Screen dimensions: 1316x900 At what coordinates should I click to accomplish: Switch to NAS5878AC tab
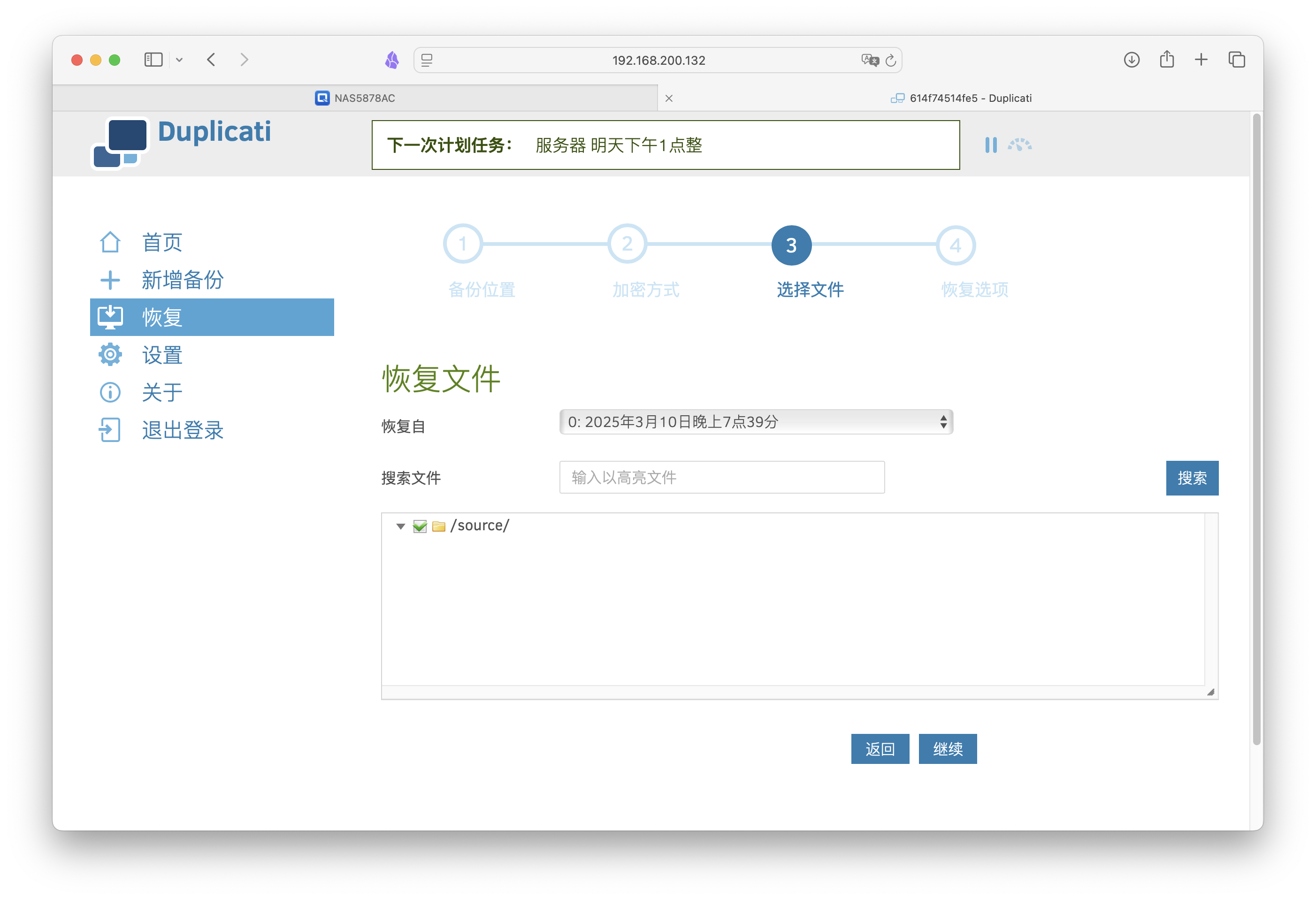click(x=355, y=98)
